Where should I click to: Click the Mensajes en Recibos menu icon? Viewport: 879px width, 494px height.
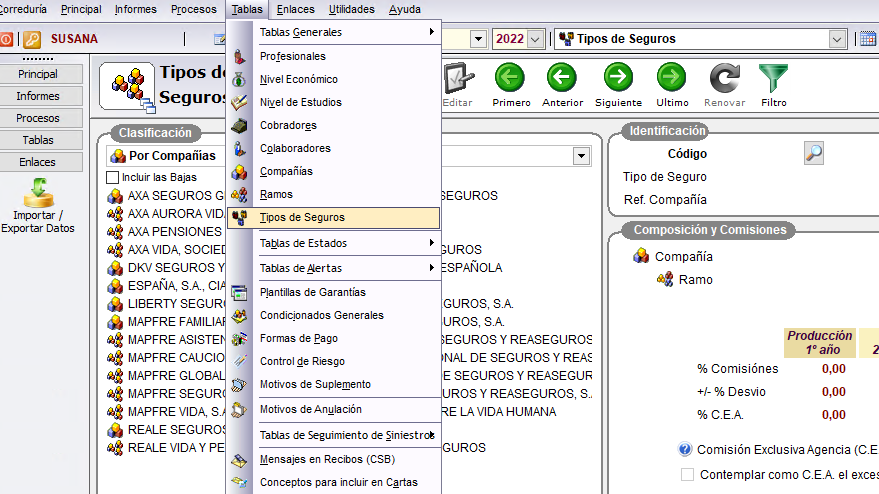pos(239,460)
